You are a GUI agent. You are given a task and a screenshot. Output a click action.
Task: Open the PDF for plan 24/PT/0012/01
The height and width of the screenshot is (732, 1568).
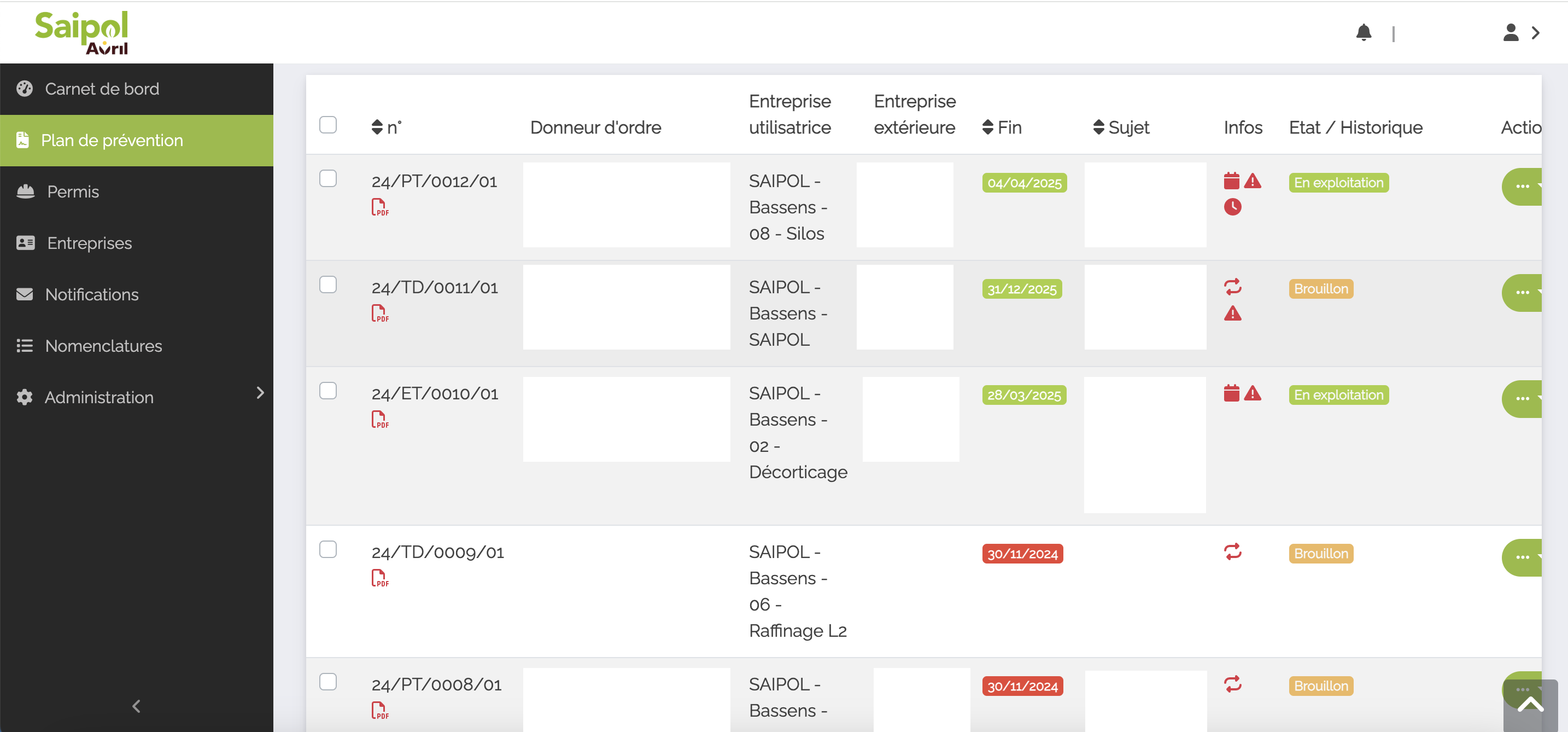point(379,207)
